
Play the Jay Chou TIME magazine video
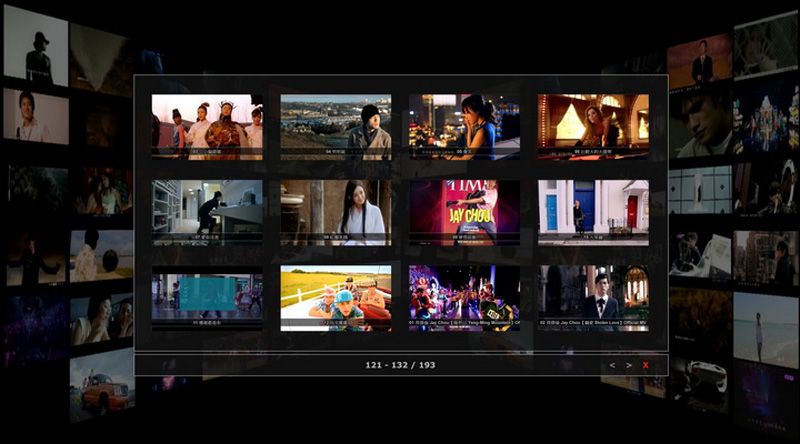(464, 212)
